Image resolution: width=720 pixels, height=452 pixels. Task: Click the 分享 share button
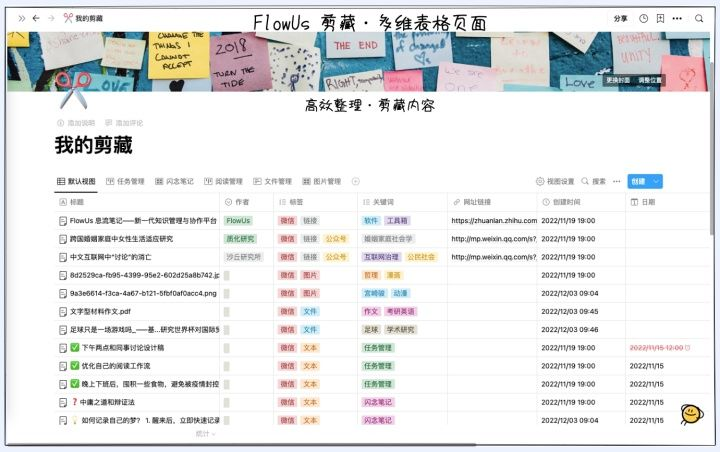[620, 18]
